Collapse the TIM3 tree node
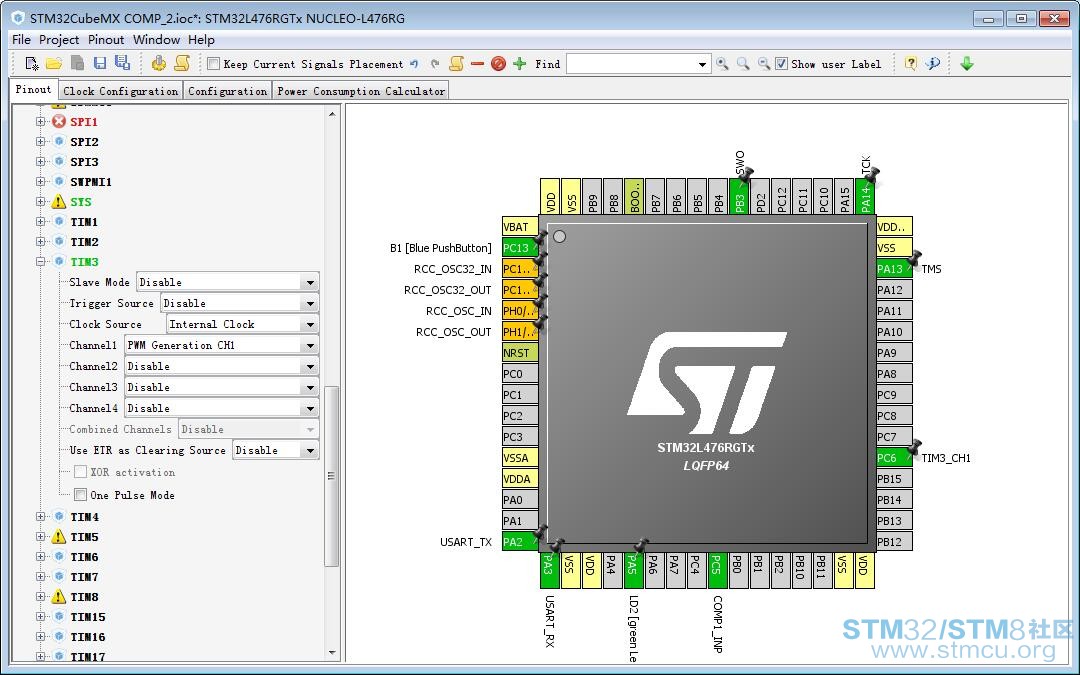The image size is (1080, 675). click(x=41, y=262)
